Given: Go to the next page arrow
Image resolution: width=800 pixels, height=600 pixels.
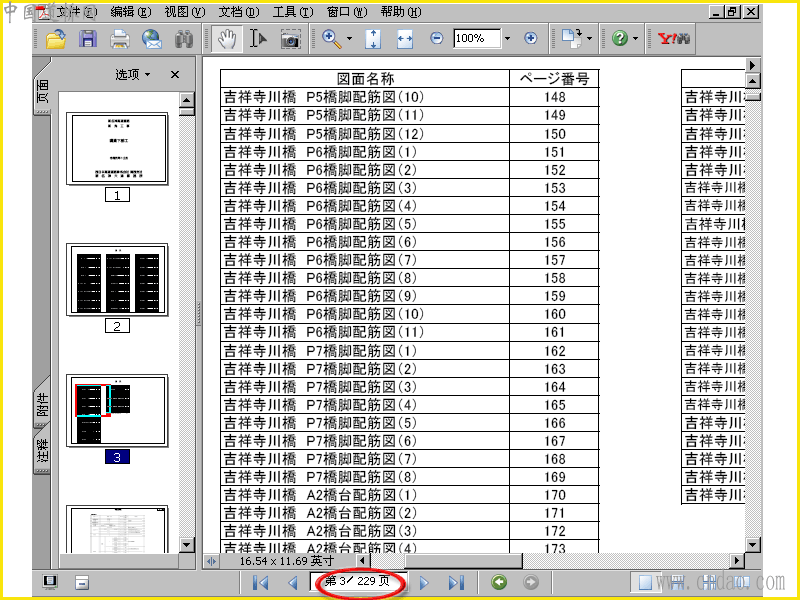Looking at the screenshot, I should [x=424, y=582].
